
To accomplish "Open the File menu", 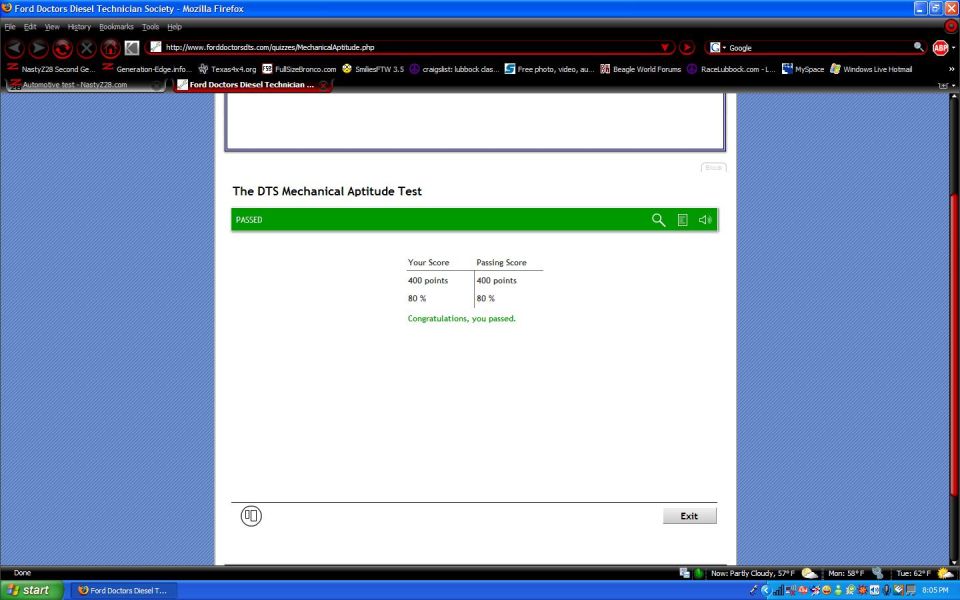I will [x=10, y=27].
